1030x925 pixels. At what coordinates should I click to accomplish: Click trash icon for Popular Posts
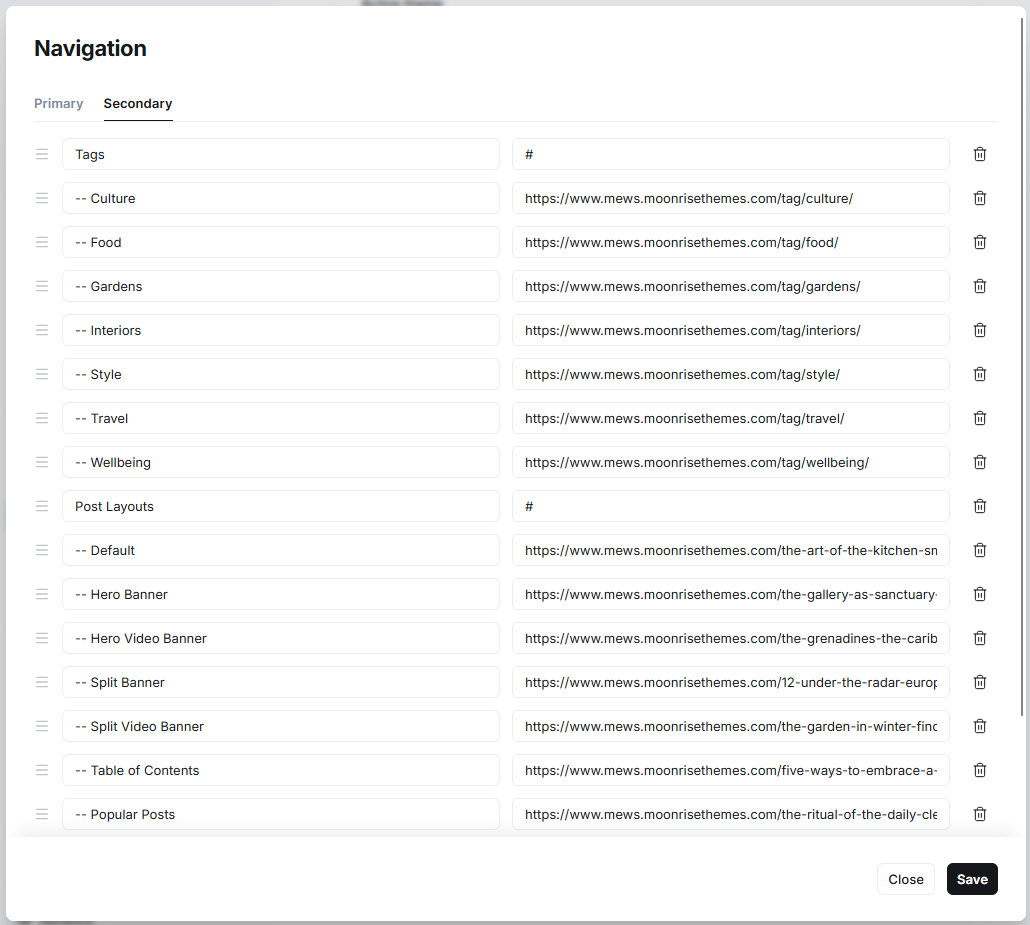click(979, 814)
